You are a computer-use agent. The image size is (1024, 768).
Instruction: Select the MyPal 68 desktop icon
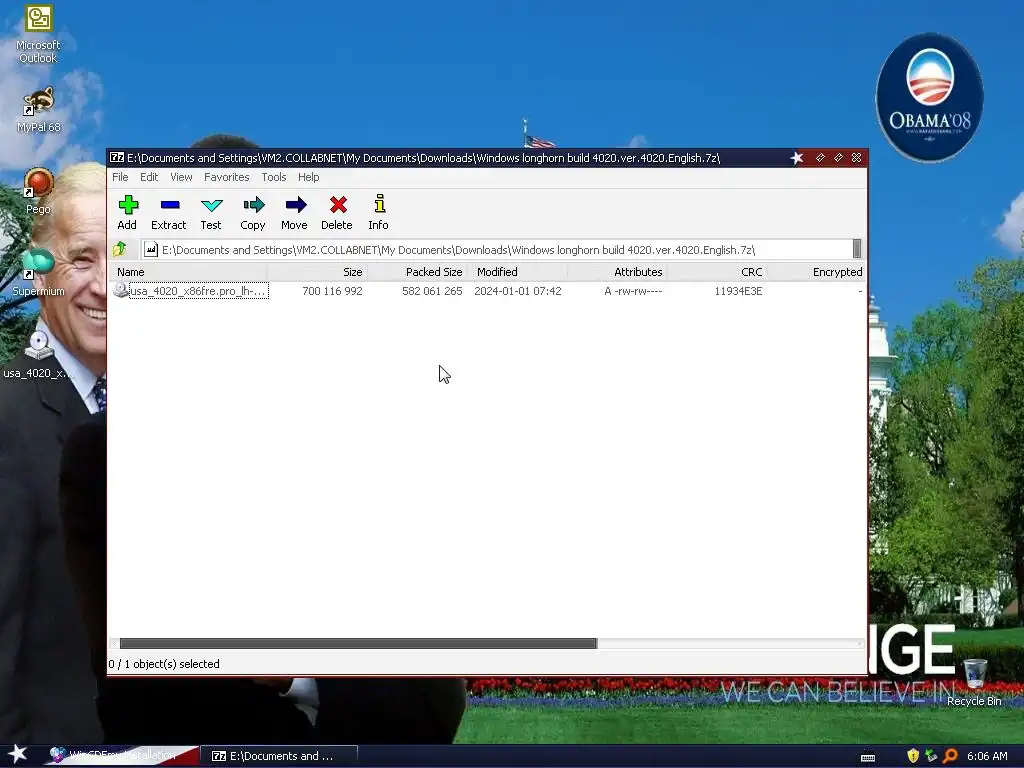(38, 110)
